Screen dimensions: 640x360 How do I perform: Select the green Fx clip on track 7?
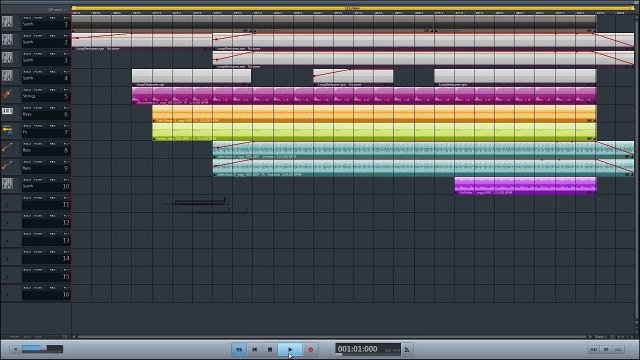[374, 131]
